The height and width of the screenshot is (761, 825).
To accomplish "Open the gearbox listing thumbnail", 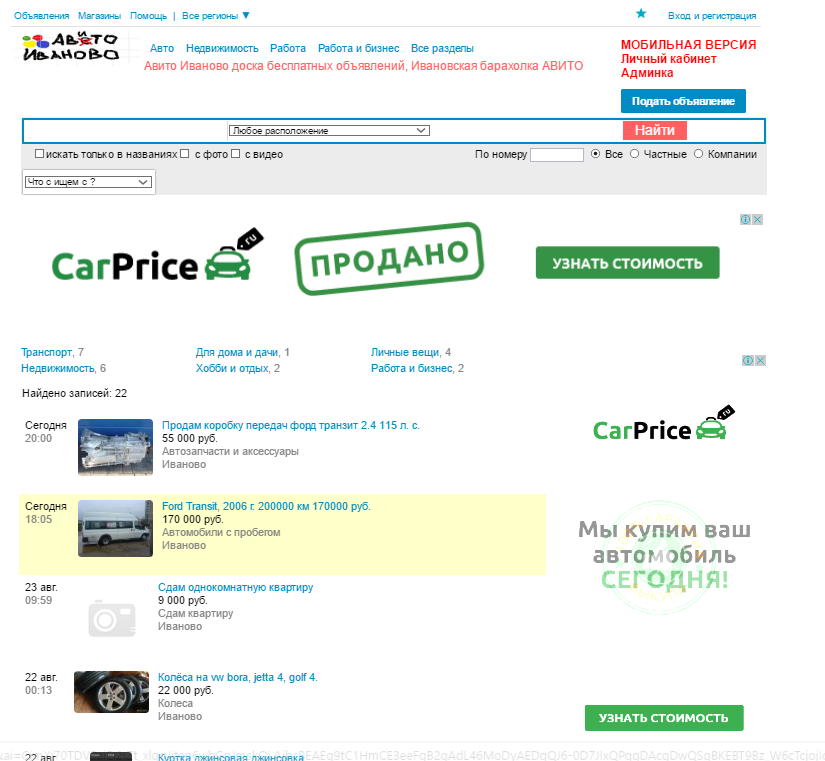I will click(115, 447).
